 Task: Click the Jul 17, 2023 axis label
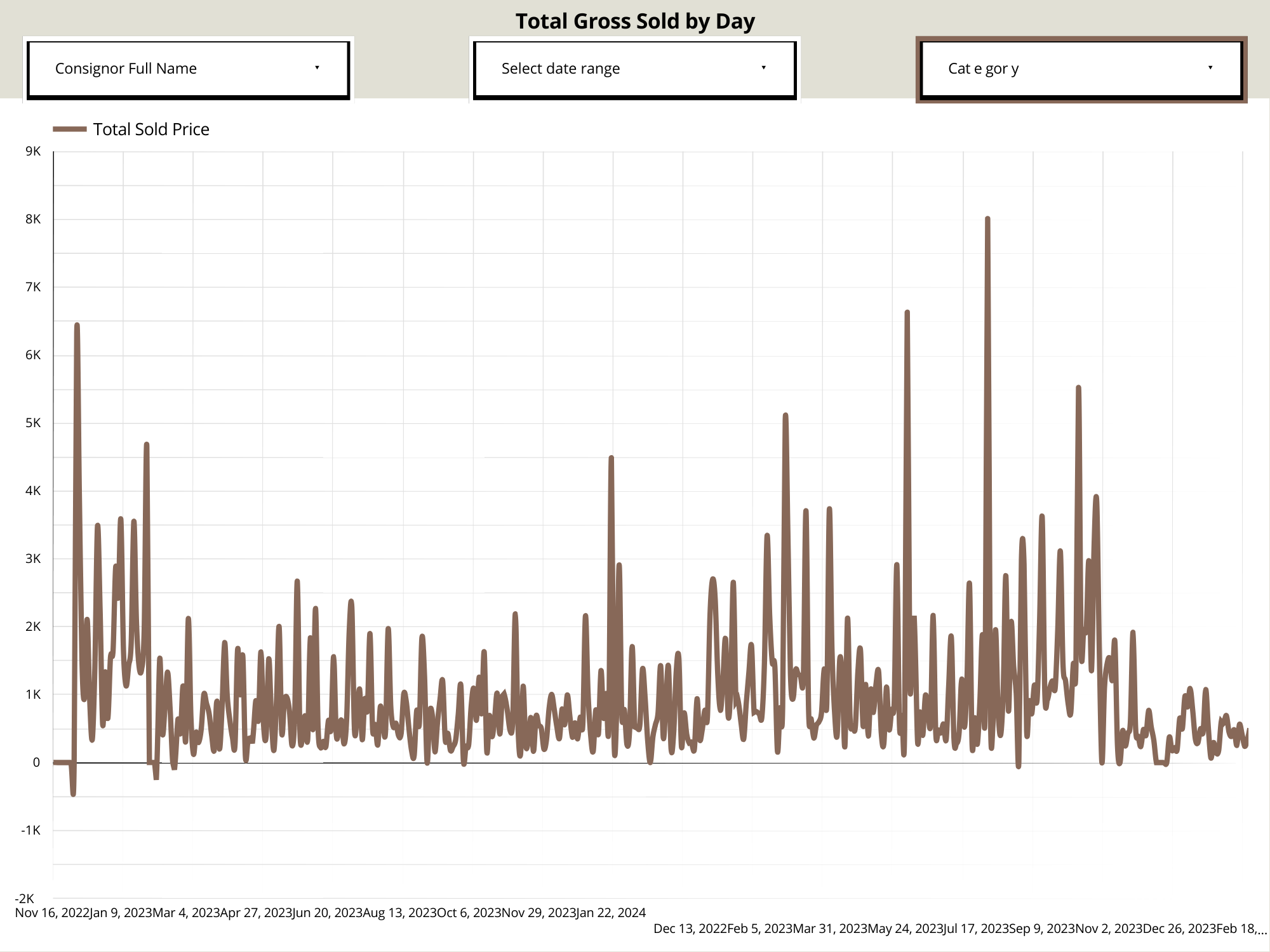coord(975,929)
